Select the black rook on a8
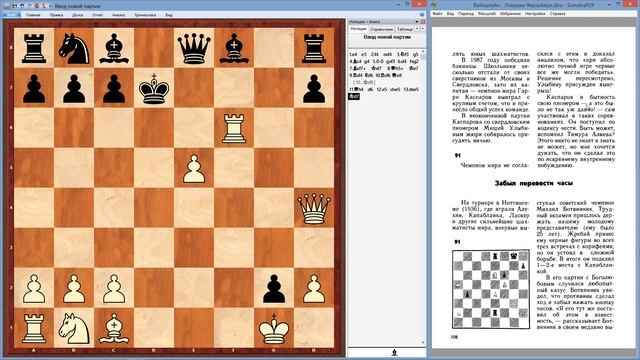Viewport: 640px width, 360px height. pyautogui.click(x=34, y=48)
